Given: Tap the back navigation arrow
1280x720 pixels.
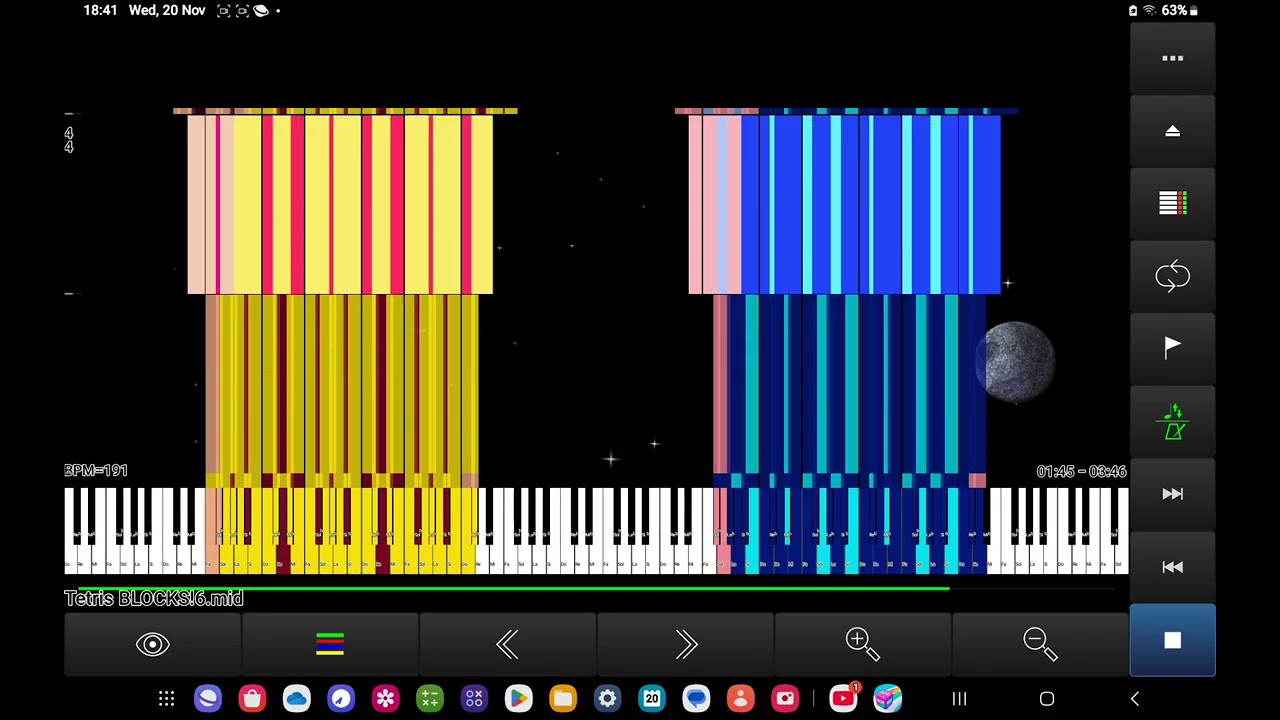Looking at the screenshot, I should [x=1135, y=699].
